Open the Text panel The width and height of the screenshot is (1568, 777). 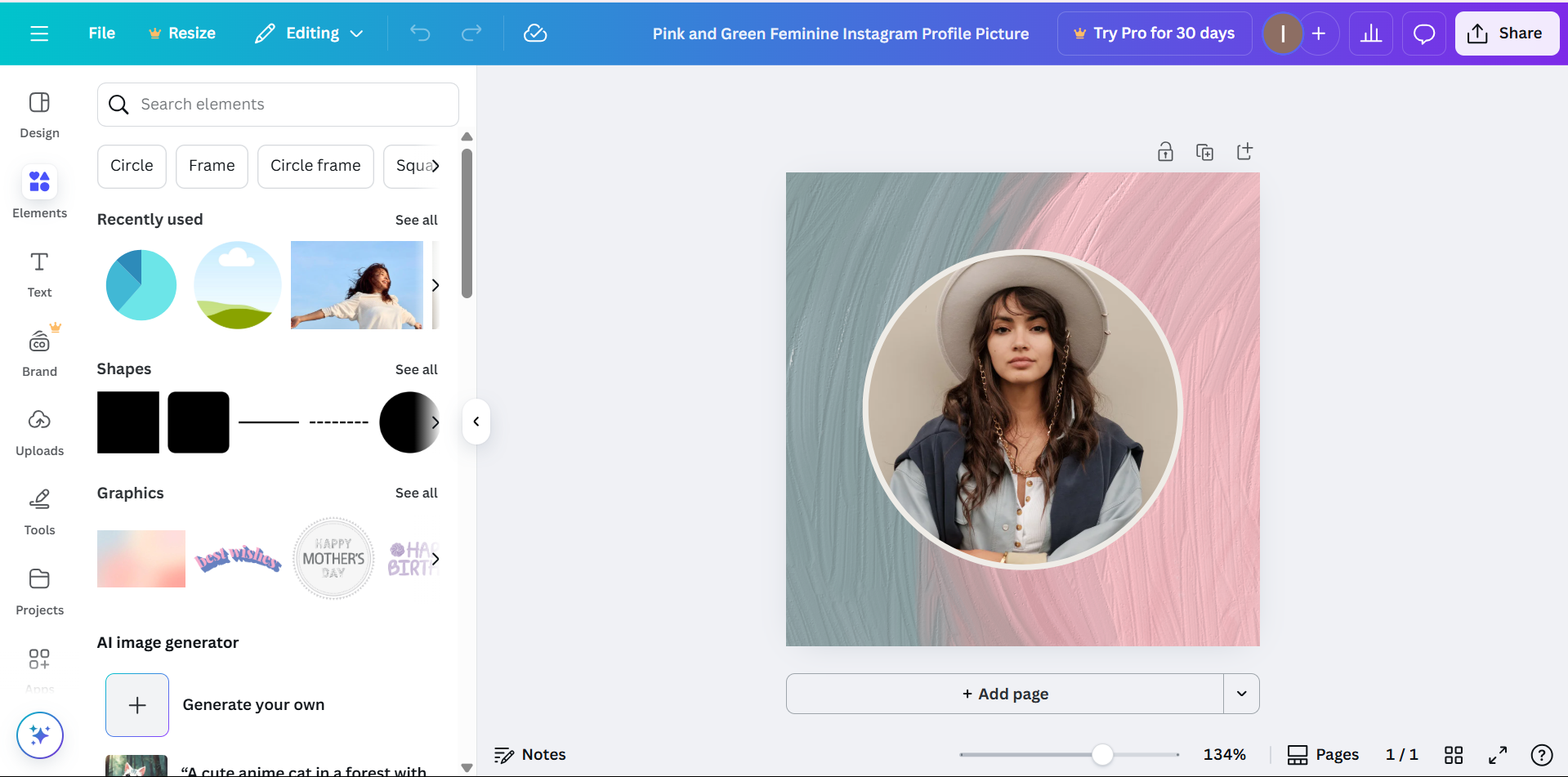pos(39,272)
